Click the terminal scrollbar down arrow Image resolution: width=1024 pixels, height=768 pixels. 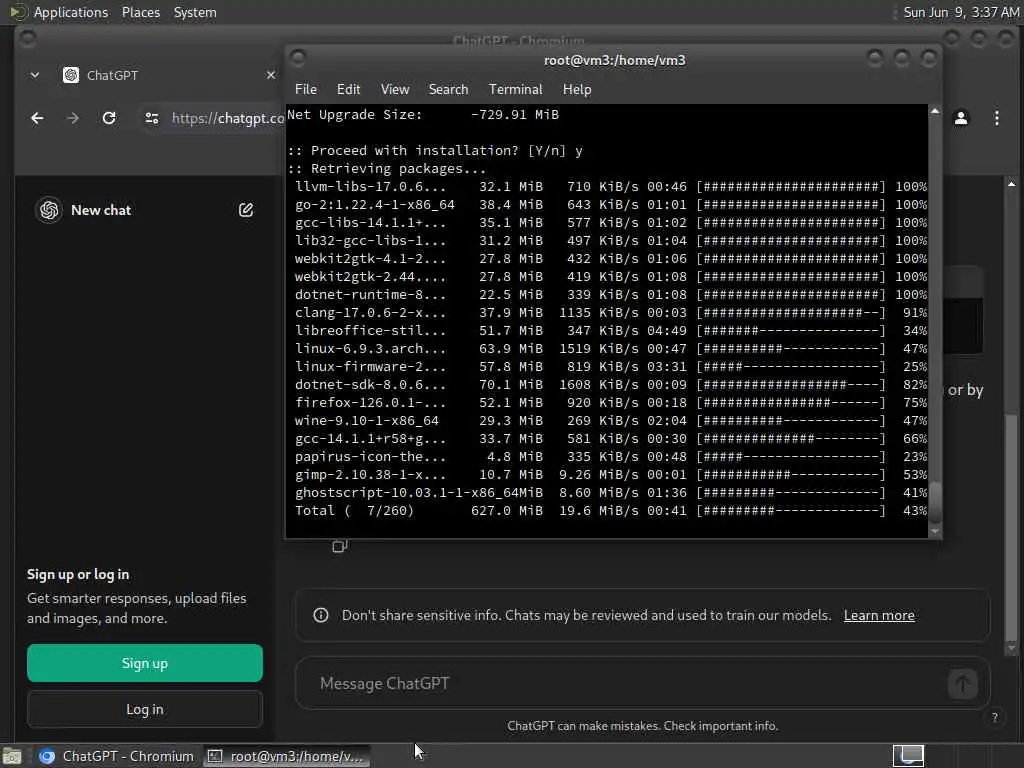pyautogui.click(x=935, y=532)
